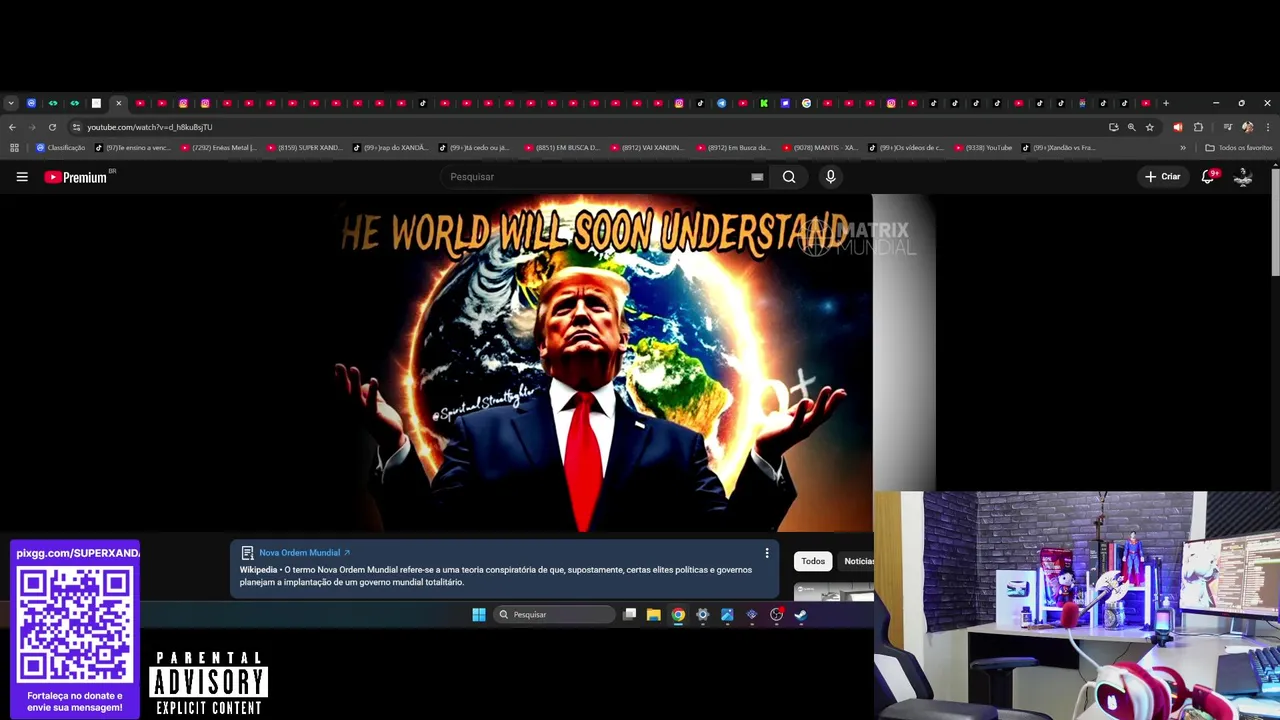Add a new browser tab
Viewport: 1280px width, 720px height.
pyautogui.click(x=1166, y=103)
